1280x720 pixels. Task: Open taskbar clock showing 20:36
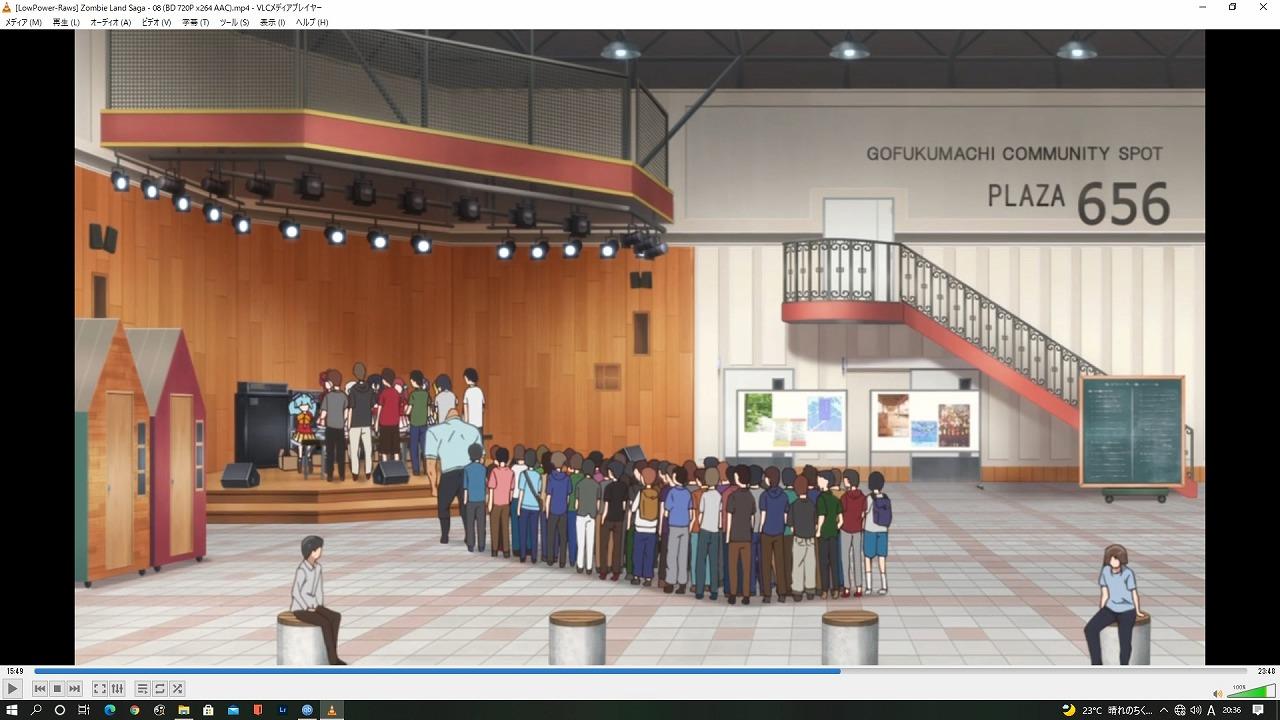click(1232, 710)
